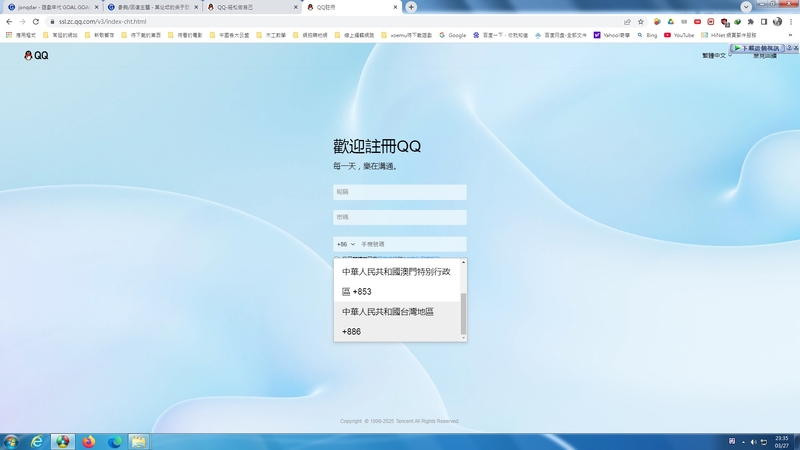Click the volume icon in system tray
Image resolution: width=800 pixels, height=450 pixels.
(753, 442)
